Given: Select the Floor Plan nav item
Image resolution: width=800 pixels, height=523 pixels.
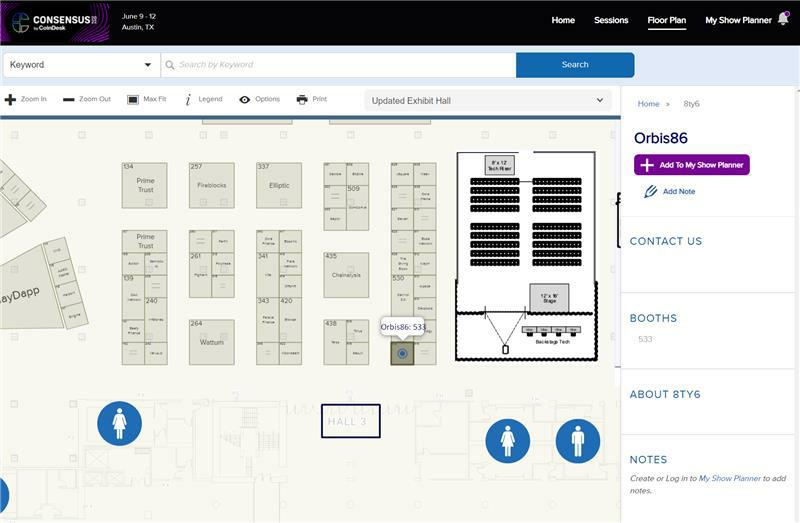Looking at the screenshot, I should pos(667,20).
